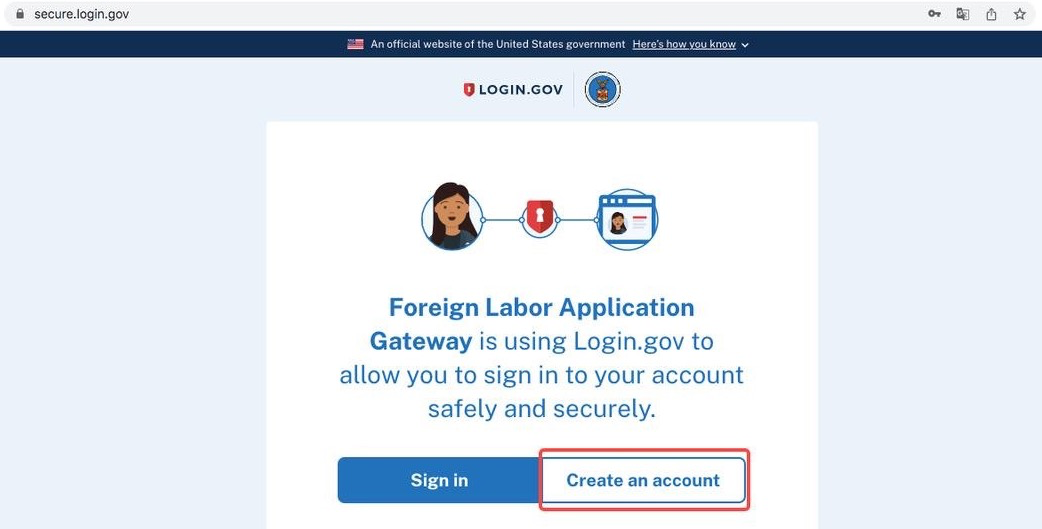
Task: Click the LOGIN.GOV logo
Action: [x=512, y=90]
